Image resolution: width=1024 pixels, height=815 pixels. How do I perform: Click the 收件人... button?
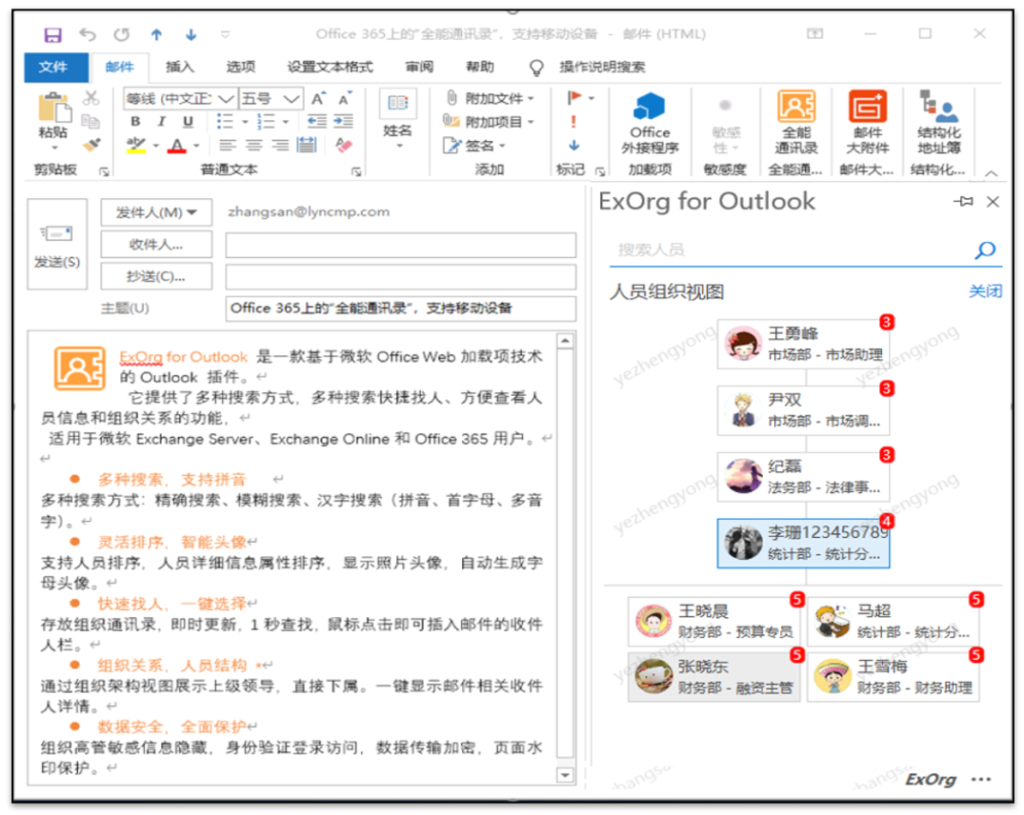click(156, 244)
